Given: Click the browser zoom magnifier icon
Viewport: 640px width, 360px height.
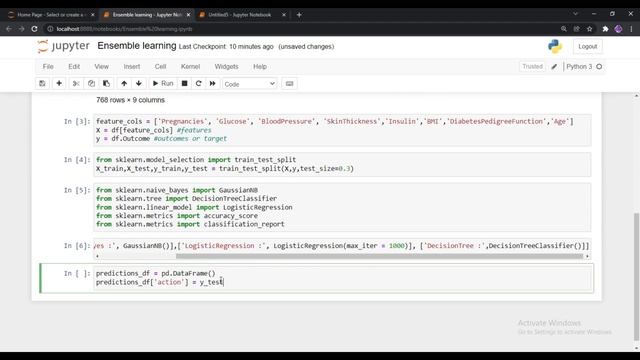Looking at the screenshot, I should pyautogui.click(x=564, y=29).
